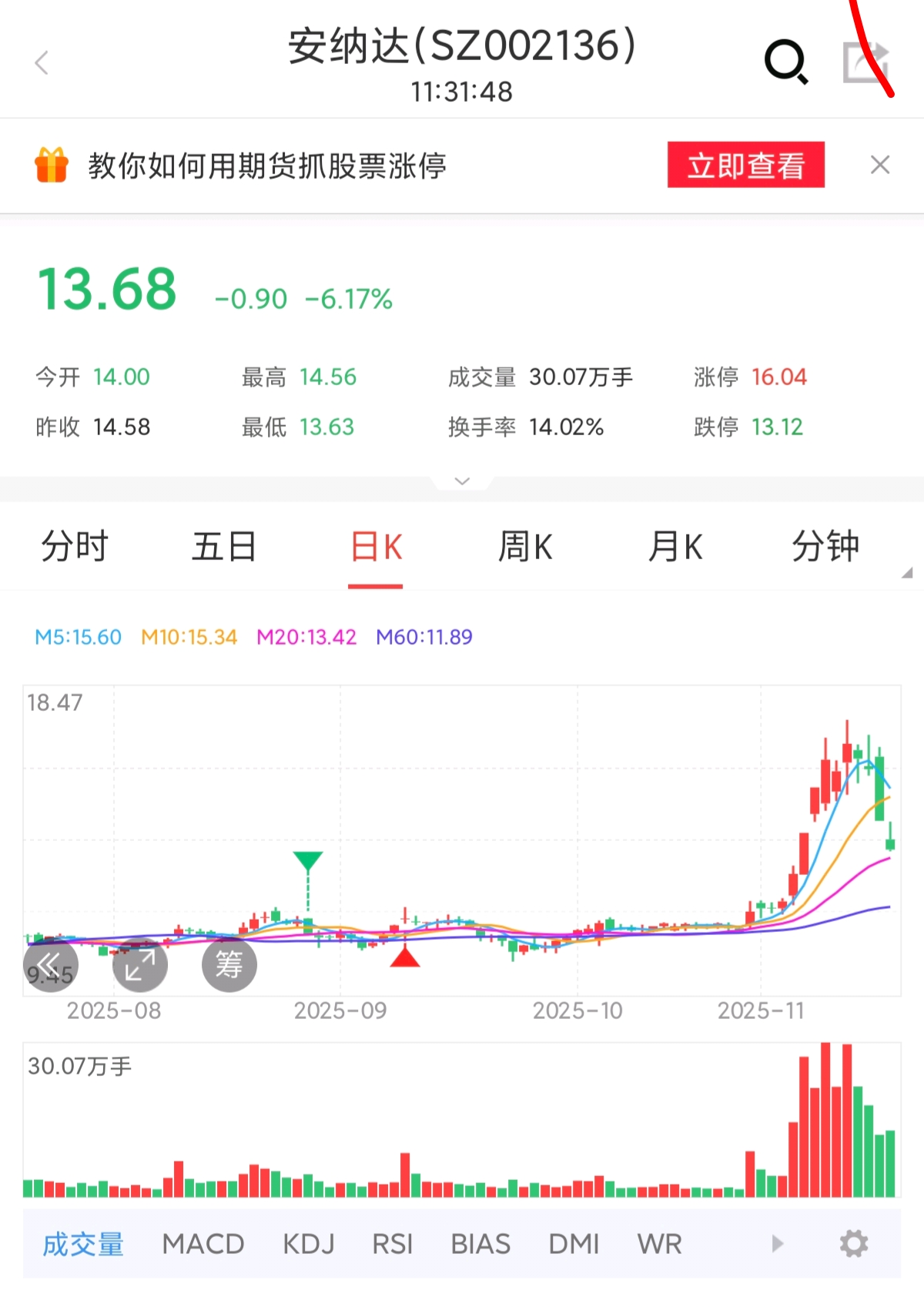924x1307 pixels.
Task: Select the WR indicator
Action: pyautogui.click(x=660, y=1244)
